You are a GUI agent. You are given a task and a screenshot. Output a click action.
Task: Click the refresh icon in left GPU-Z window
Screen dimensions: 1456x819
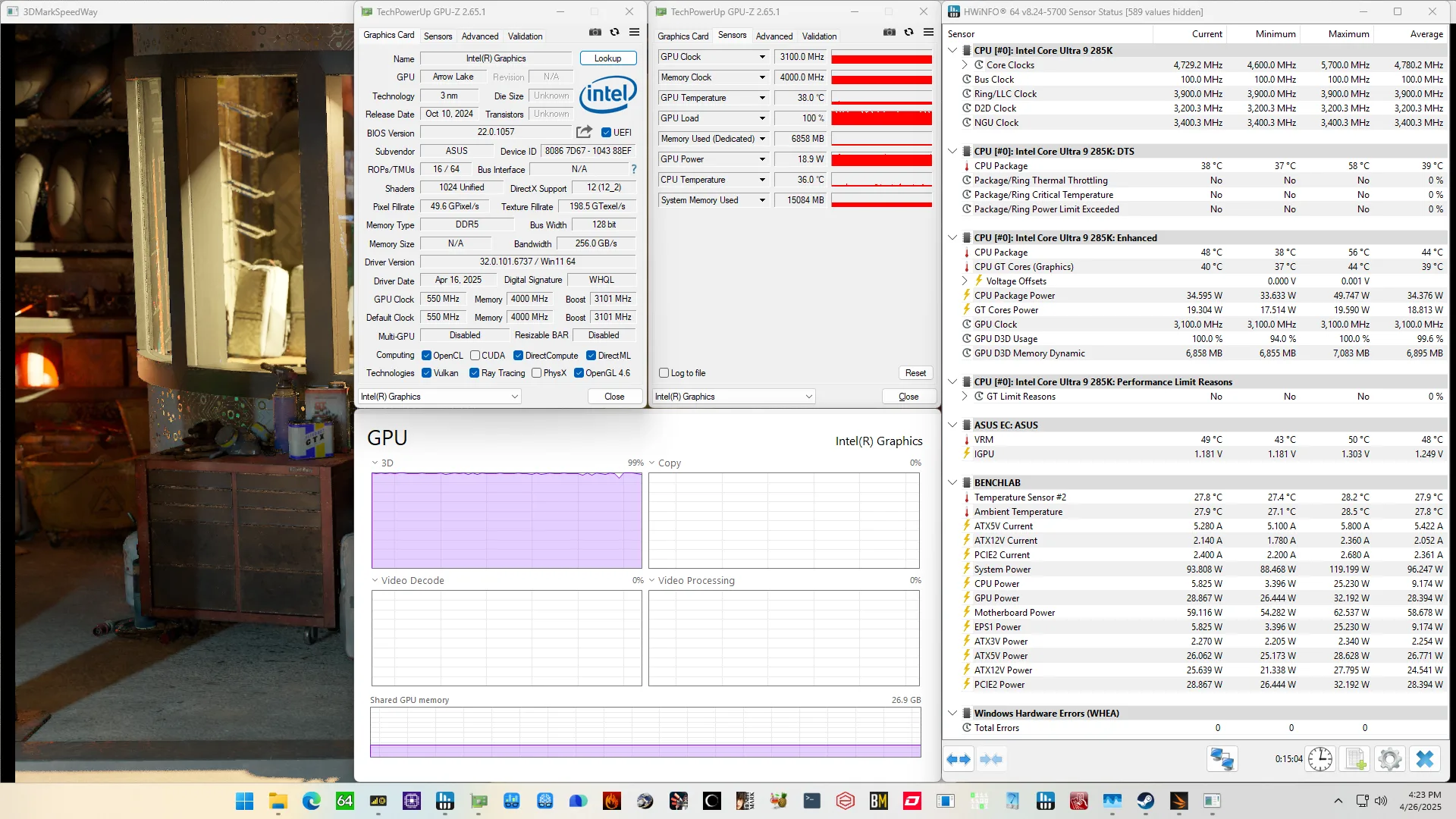[x=615, y=33]
